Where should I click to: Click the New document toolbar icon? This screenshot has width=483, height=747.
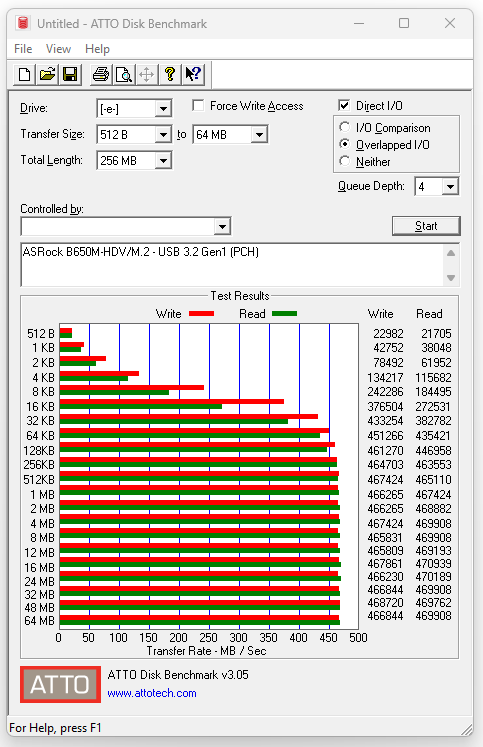click(25, 74)
